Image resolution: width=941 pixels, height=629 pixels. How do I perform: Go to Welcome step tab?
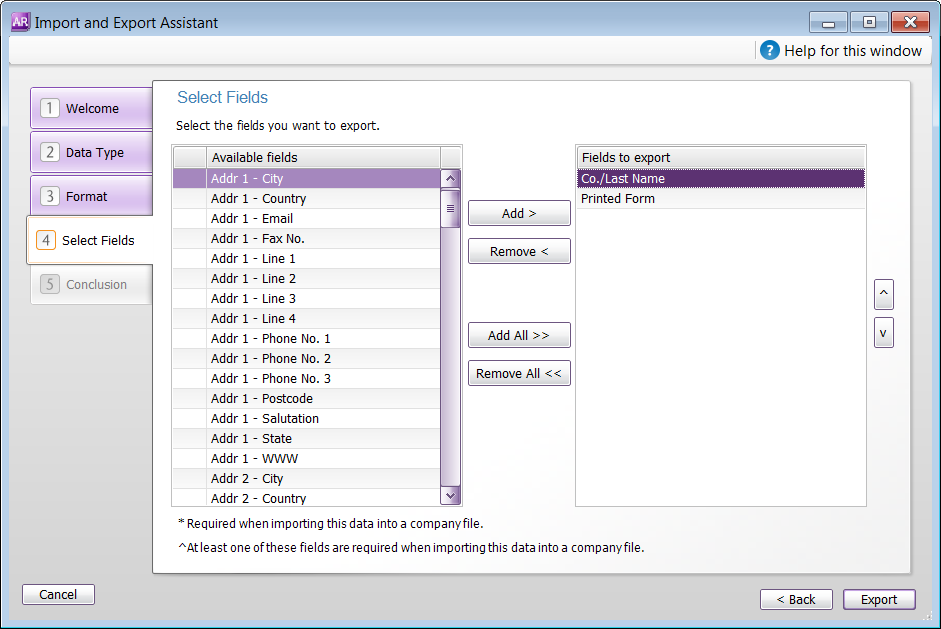[91, 108]
